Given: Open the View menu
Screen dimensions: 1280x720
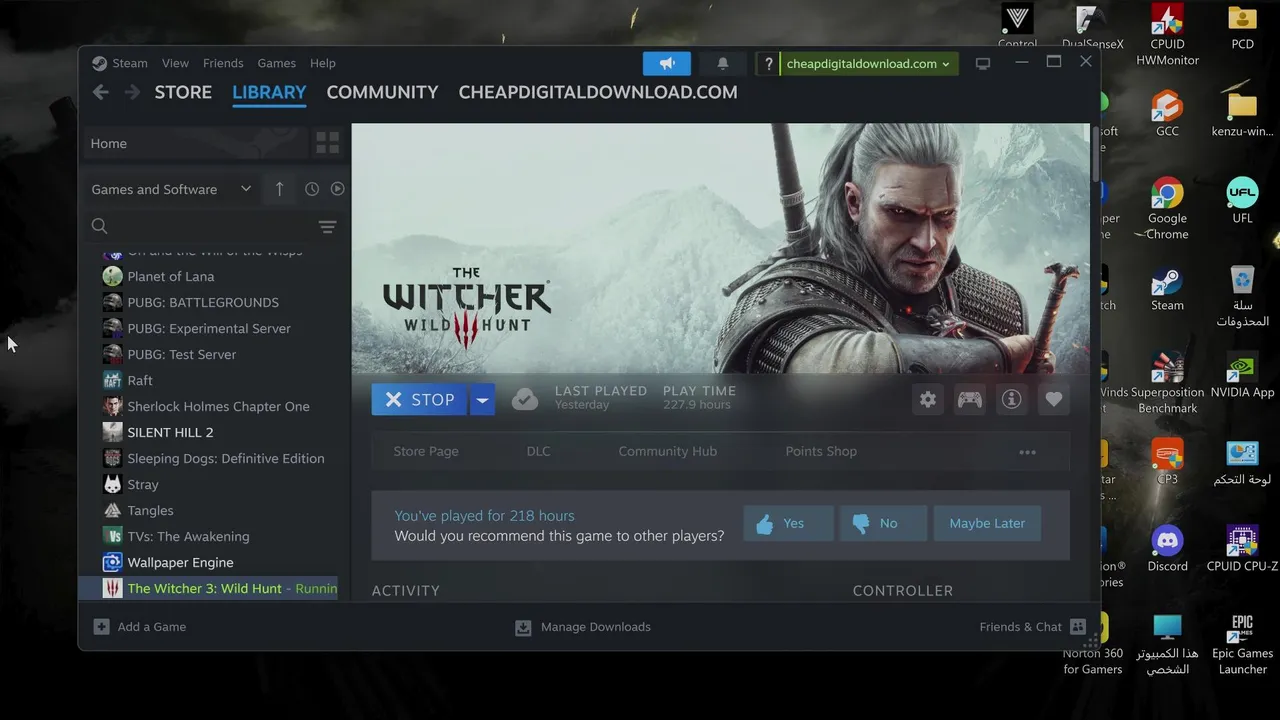Looking at the screenshot, I should coord(175,63).
